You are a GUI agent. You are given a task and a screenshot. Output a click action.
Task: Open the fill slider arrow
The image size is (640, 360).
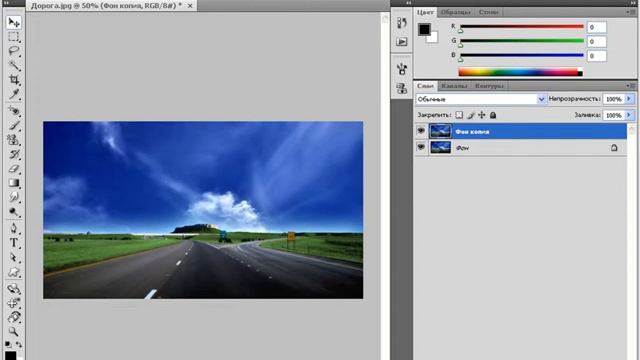(x=629, y=115)
